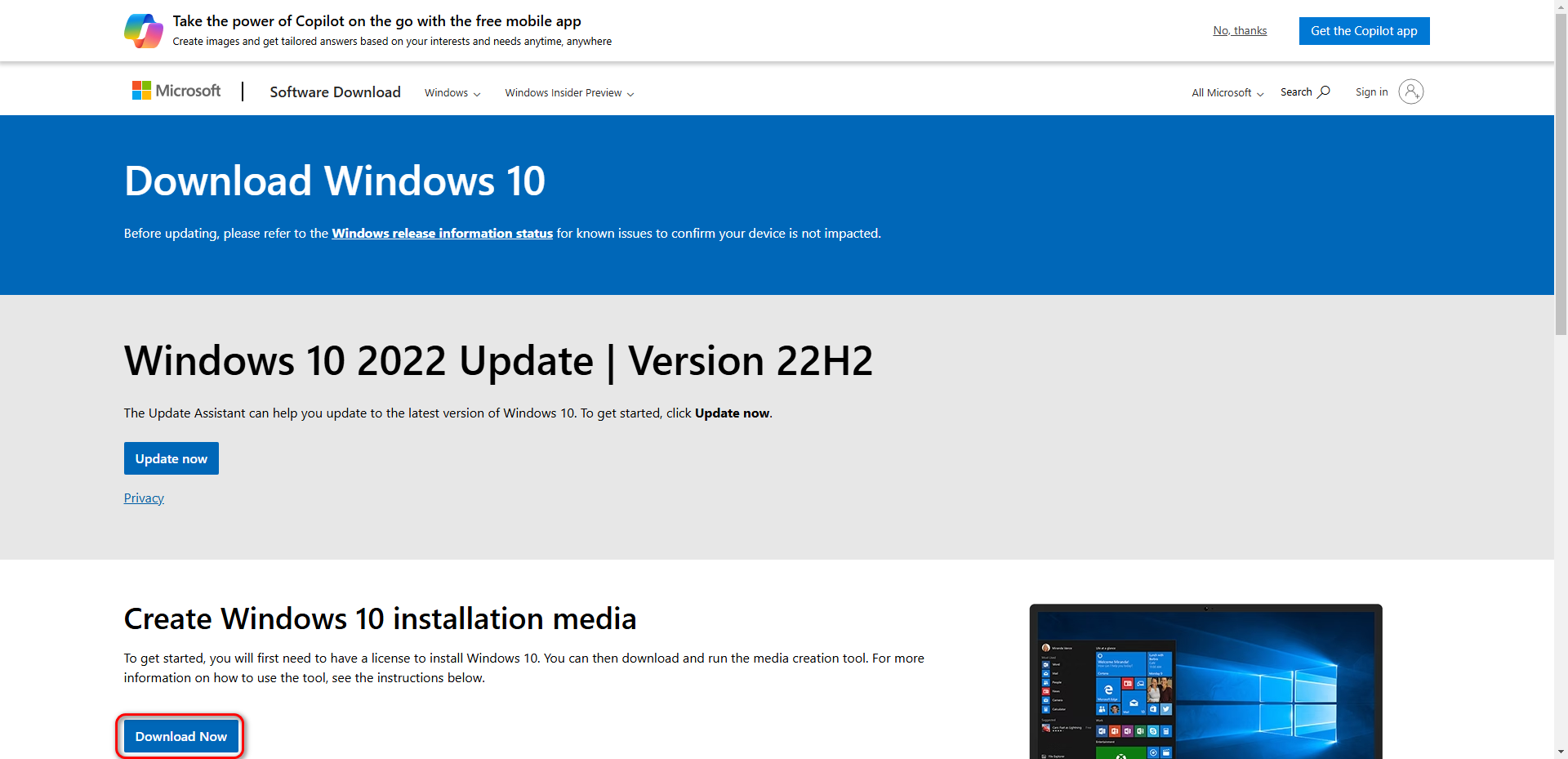Click the Sign in account avatar icon
This screenshot has height=759, width=1568.
[x=1410, y=92]
